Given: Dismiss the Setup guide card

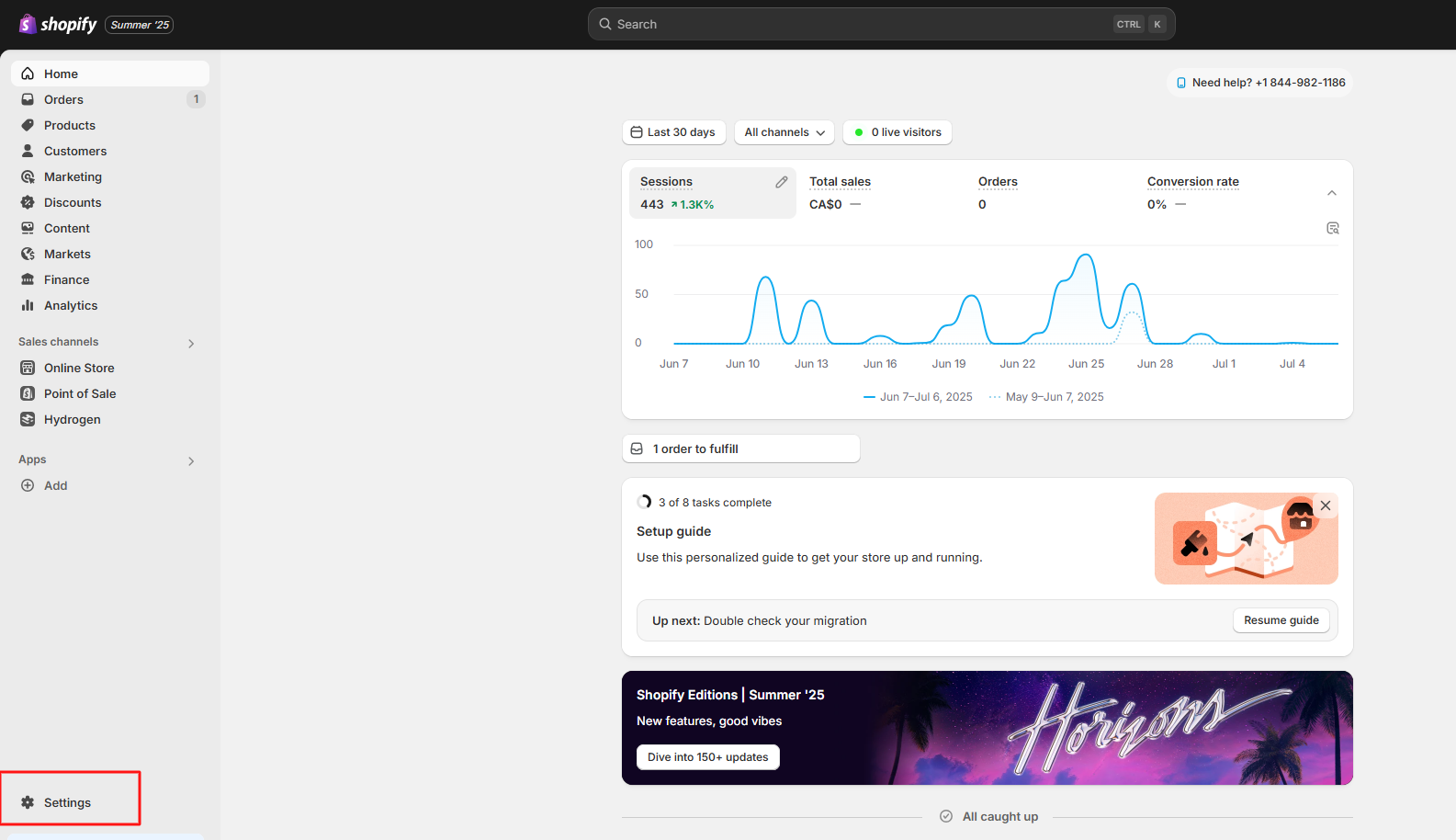Looking at the screenshot, I should point(1326,505).
